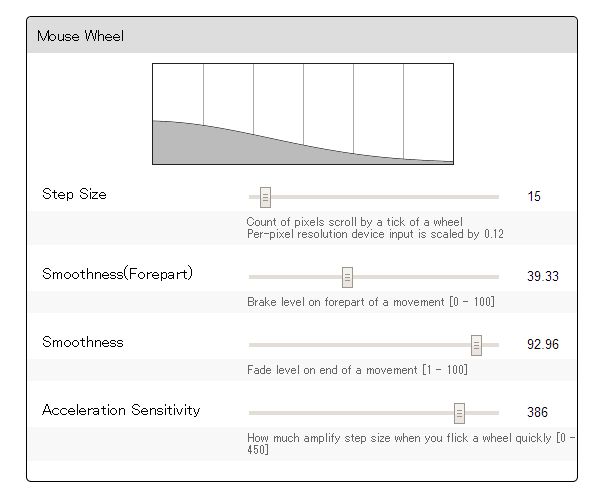The width and height of the screenshot is (606, 491).
Task: Click the 92.96 Smoothness value
Action: [x=543, y=344]
